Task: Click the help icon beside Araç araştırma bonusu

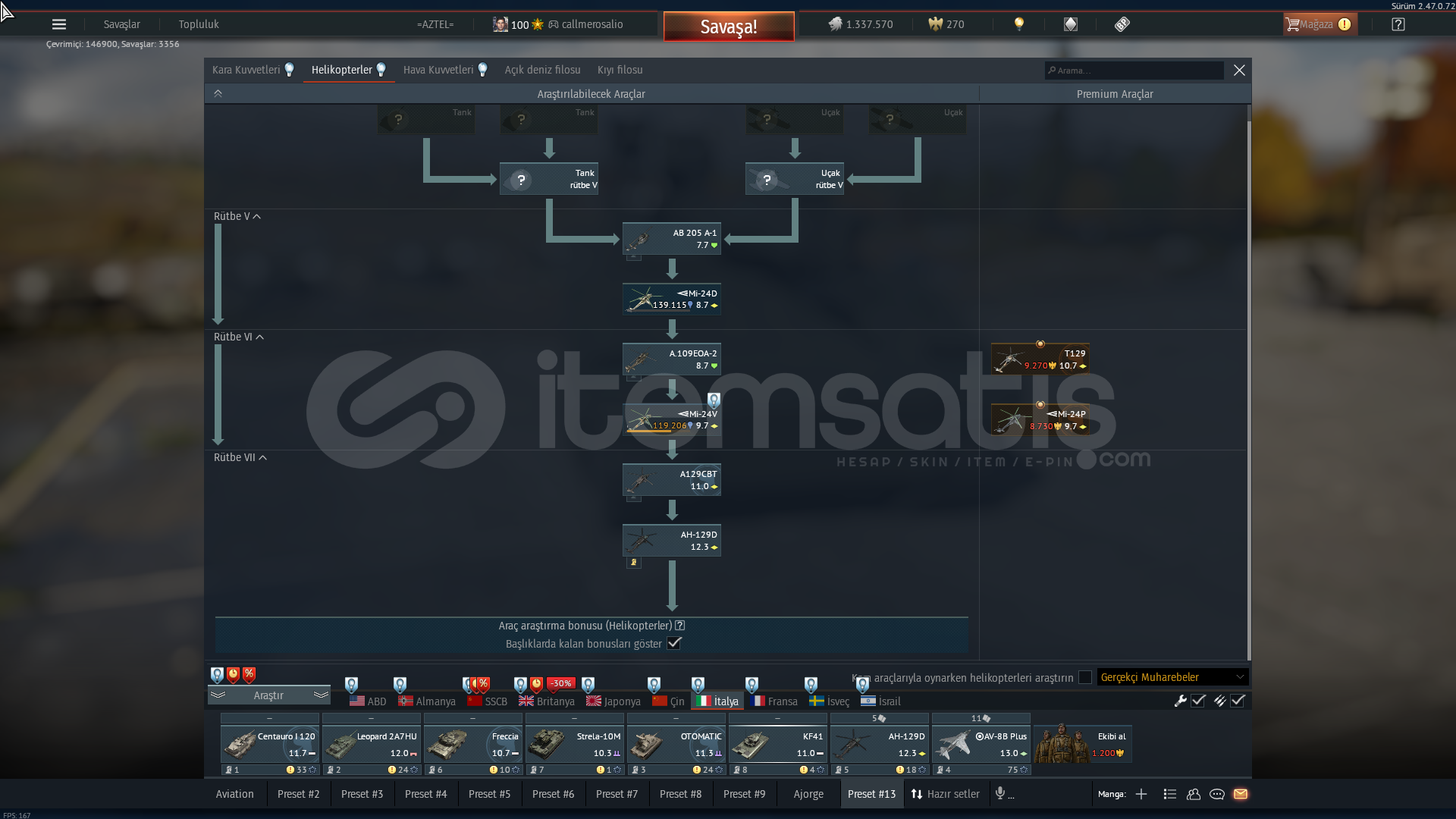Action: pyautogui.click(x=680, y=626)
